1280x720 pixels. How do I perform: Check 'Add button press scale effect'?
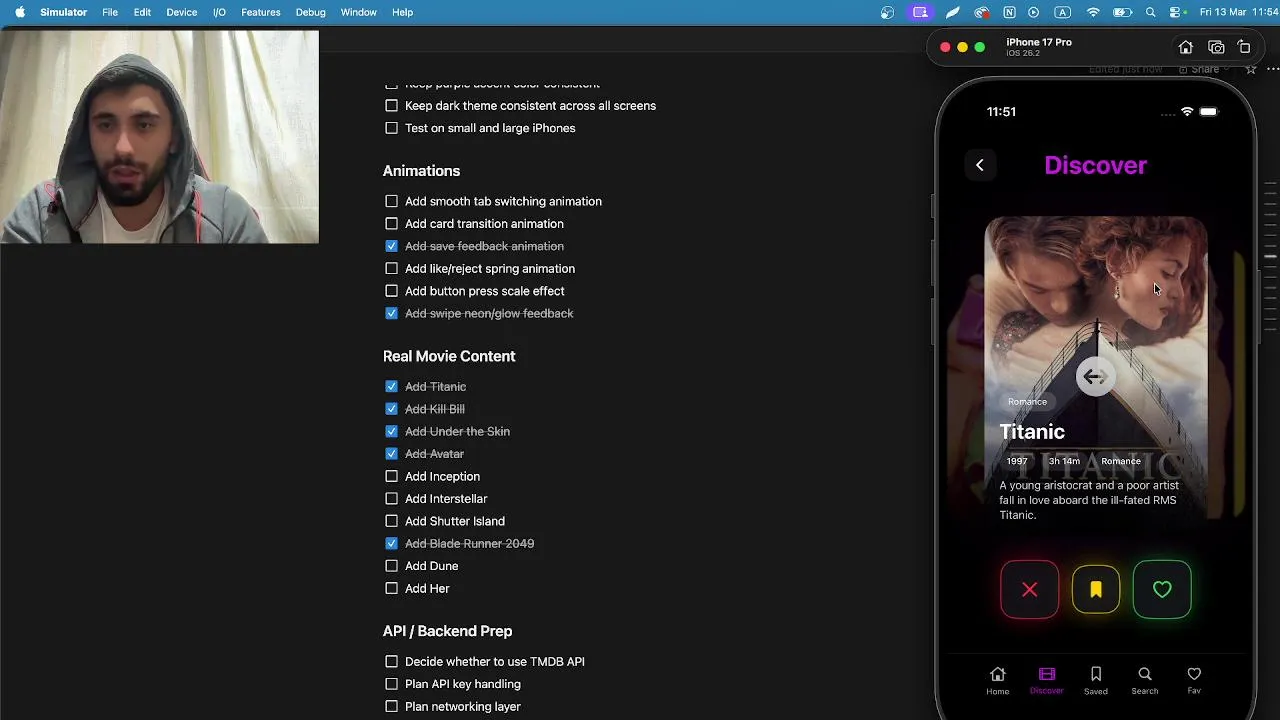tap(391, 291)
